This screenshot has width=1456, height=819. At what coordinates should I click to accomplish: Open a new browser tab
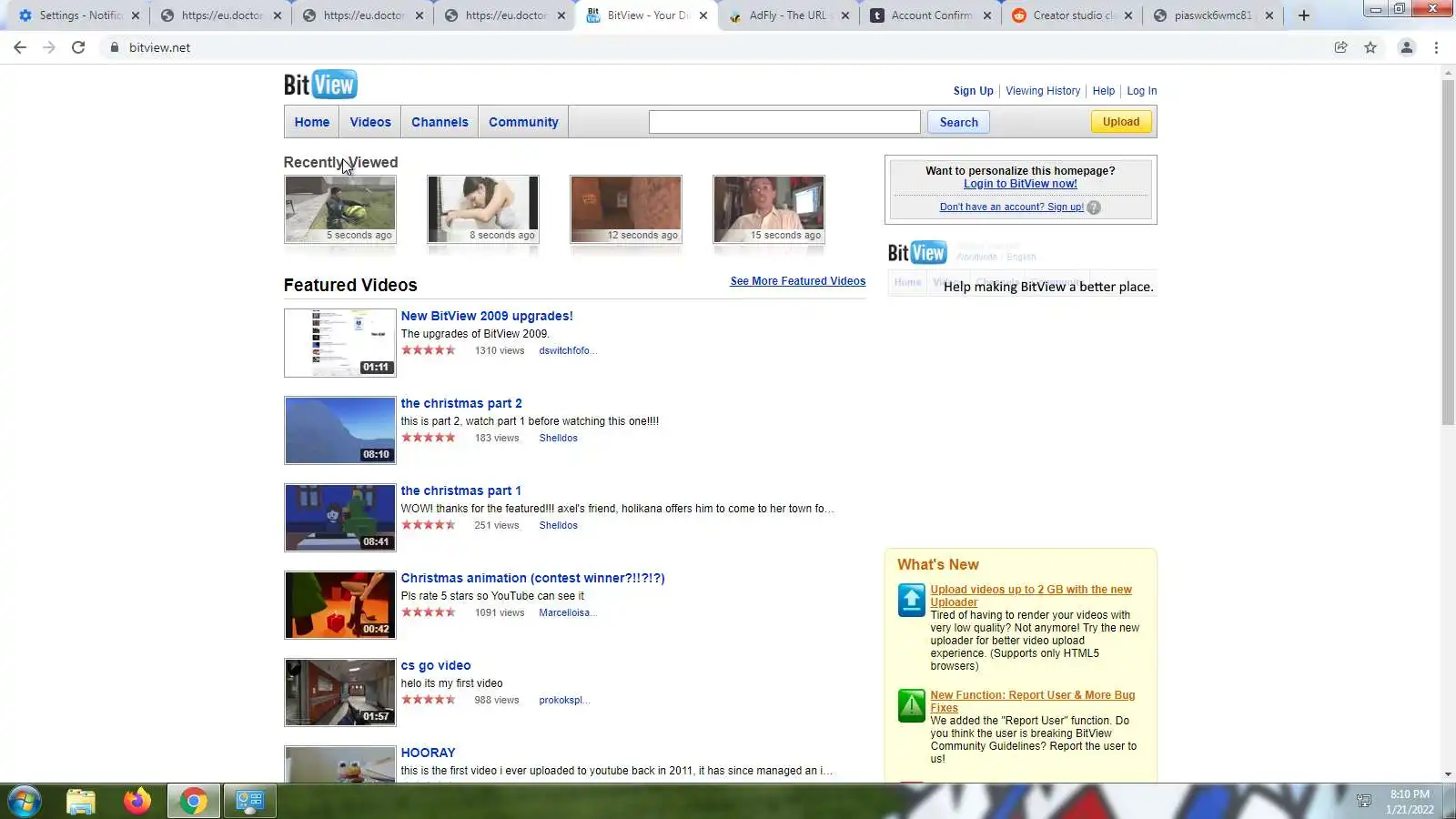coord(1303,15)
